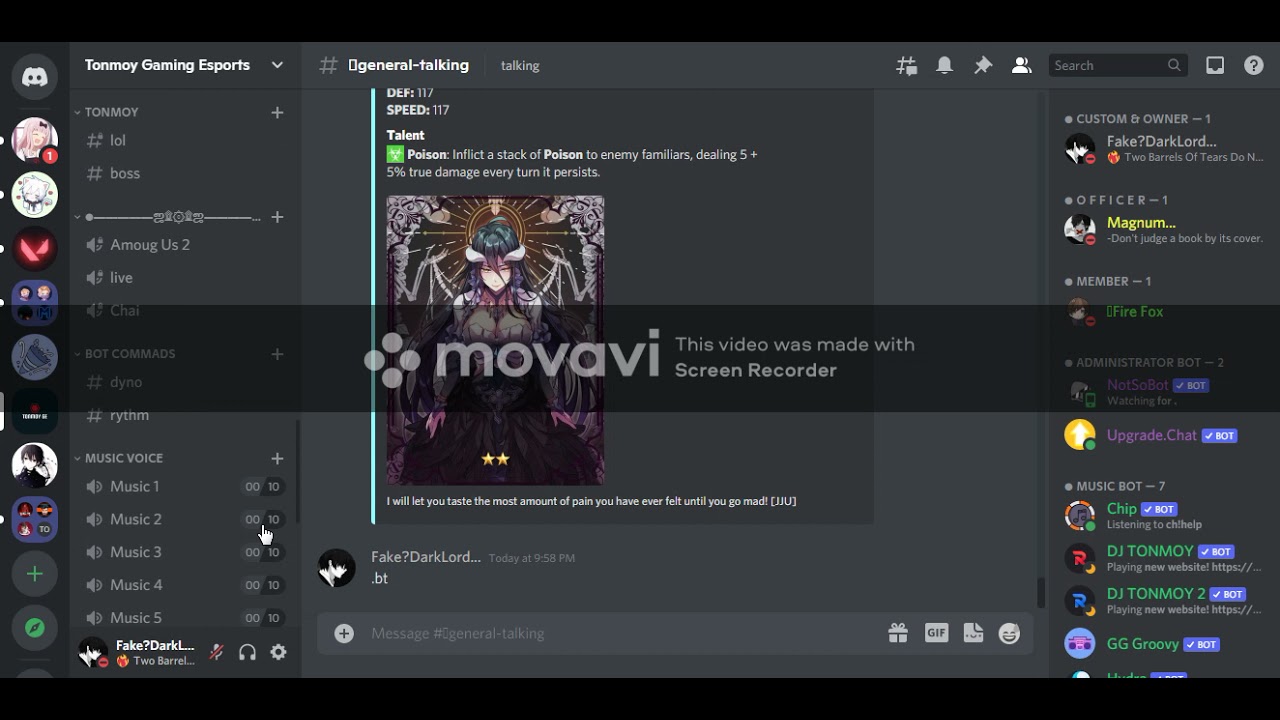Join the live voice channel
Viewport: 1280px width, 720px height.
tap(185, 277)
